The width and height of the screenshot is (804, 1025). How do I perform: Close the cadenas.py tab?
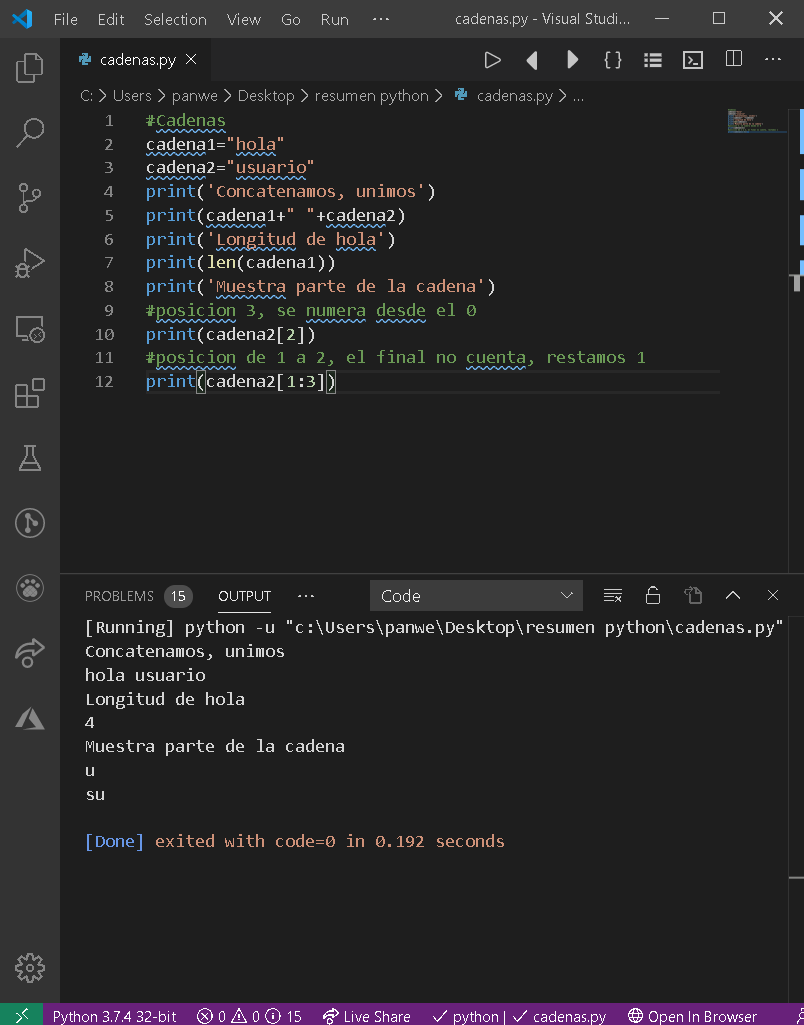point(191,59)
